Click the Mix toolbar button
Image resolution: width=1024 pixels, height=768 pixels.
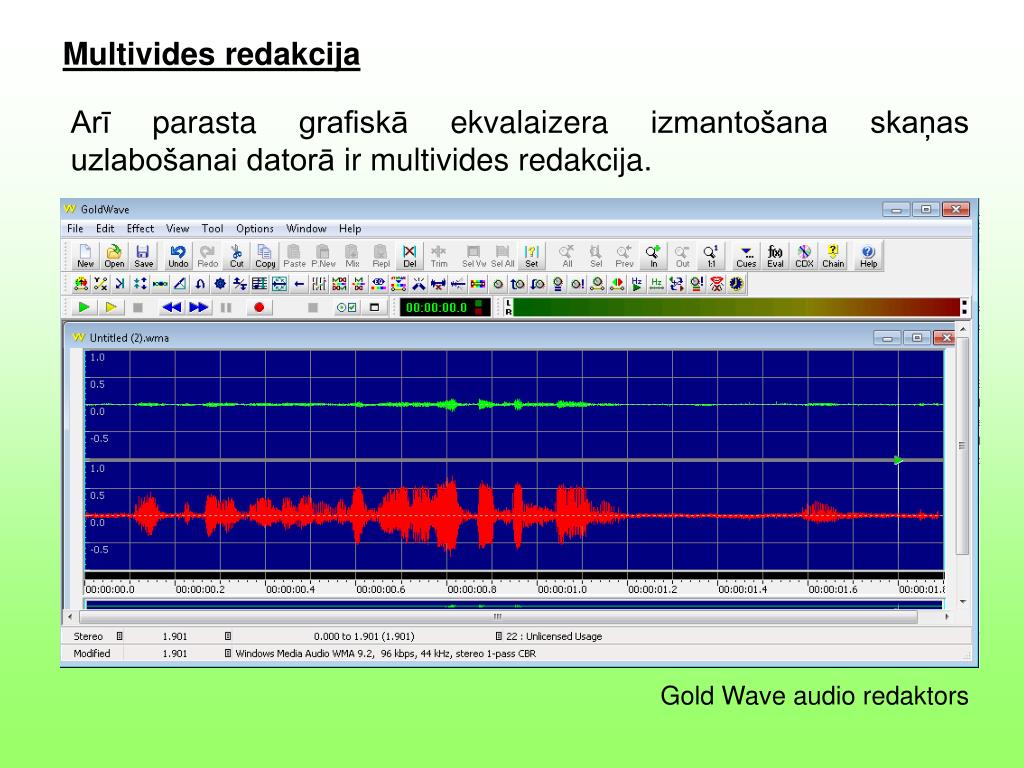352,255
